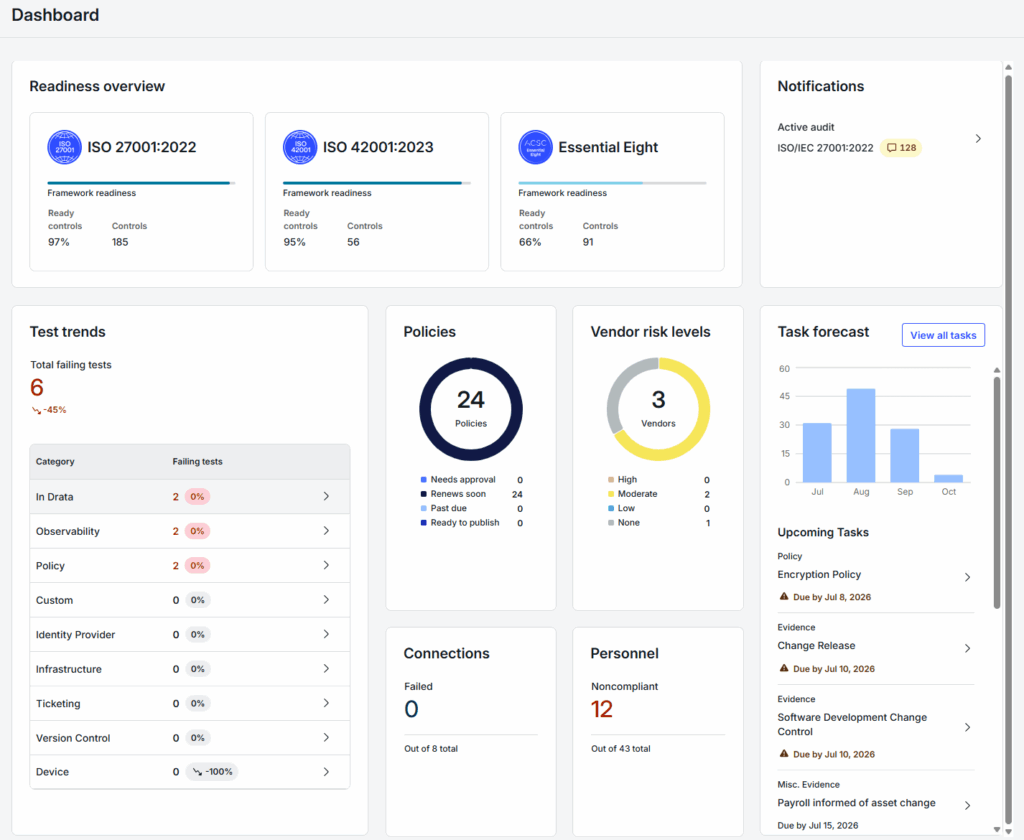This screenshot has width=1024, height=840.
Task: Open the active audit notification chevron
Action: 978,138
